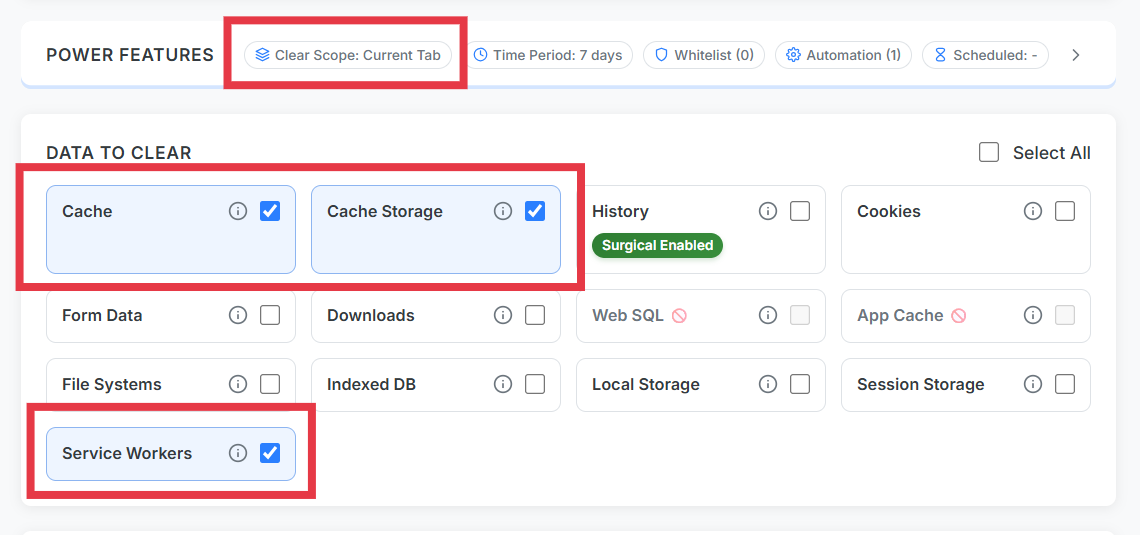The width and height of the screenshot is (1140, 535).
Task: Check the File Systems checkbox
Action: tap(270, 385)
